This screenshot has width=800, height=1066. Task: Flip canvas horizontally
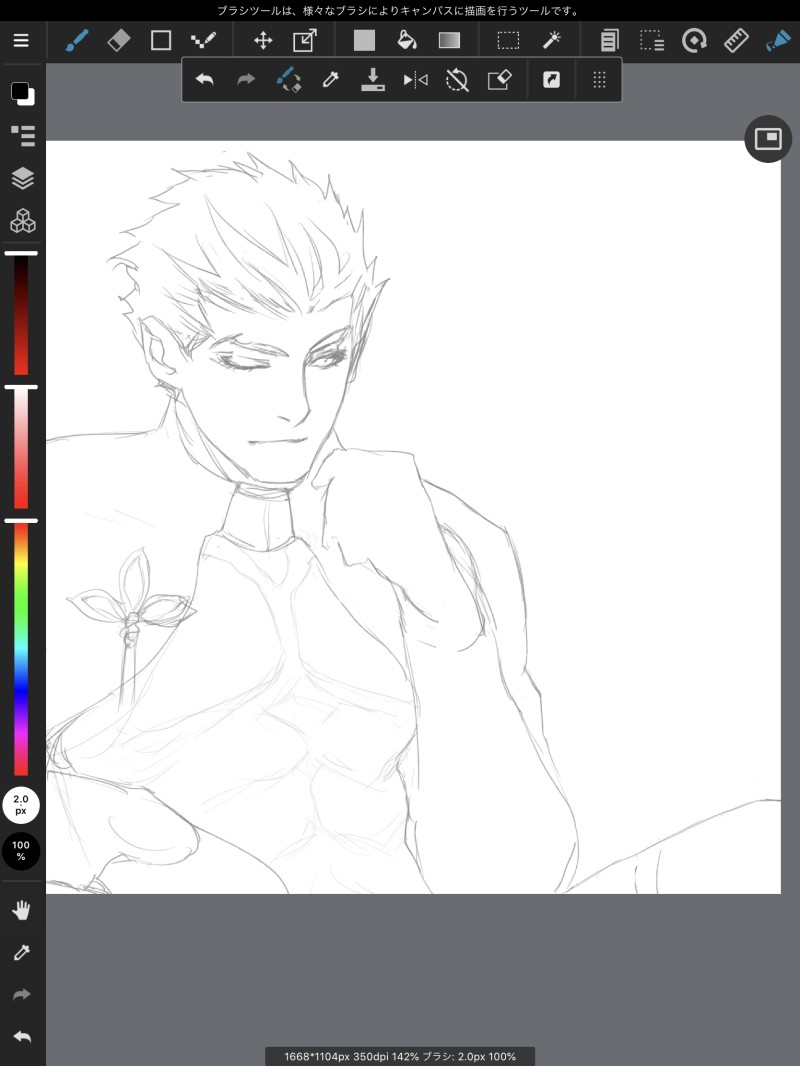[415, 80]
